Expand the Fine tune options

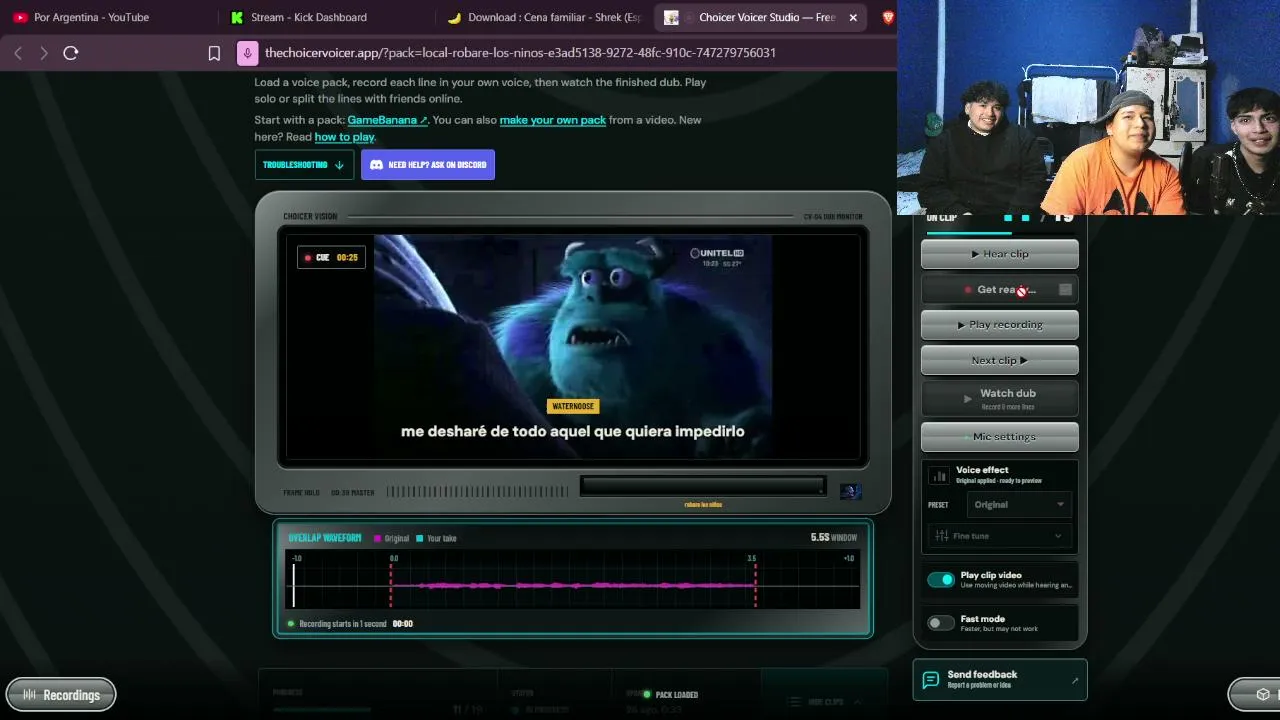(1000, 536)
